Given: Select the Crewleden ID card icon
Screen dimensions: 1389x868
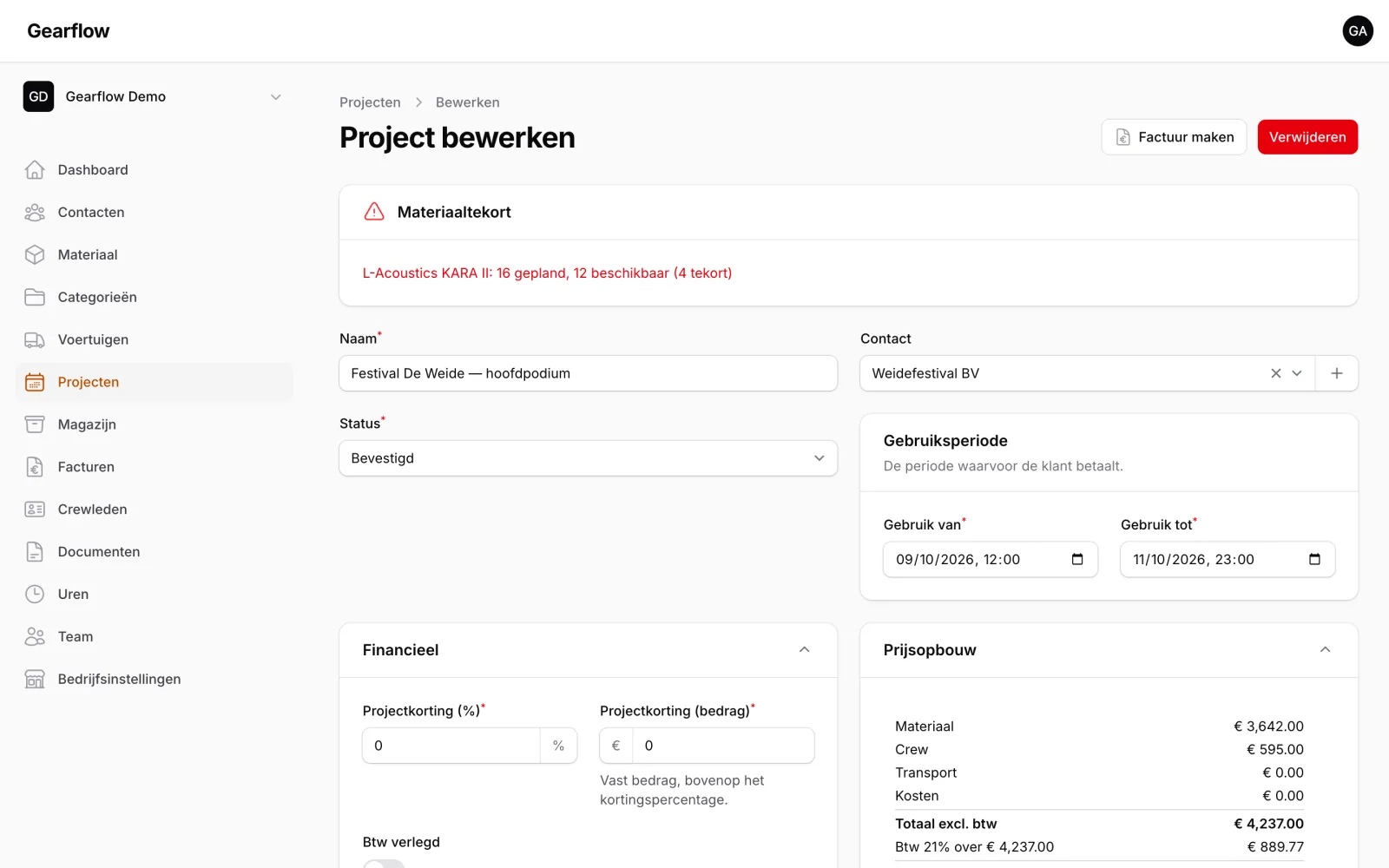Looking at the screenshot, I should tap(35, 510).
